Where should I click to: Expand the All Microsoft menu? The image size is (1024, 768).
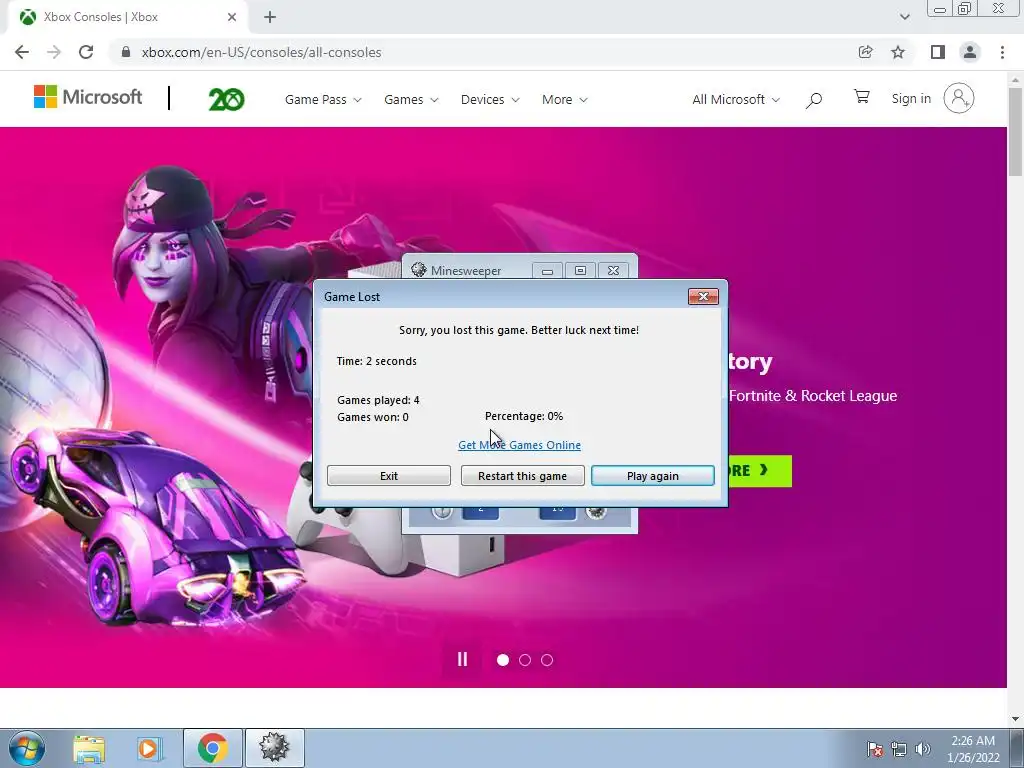[735, 99]
